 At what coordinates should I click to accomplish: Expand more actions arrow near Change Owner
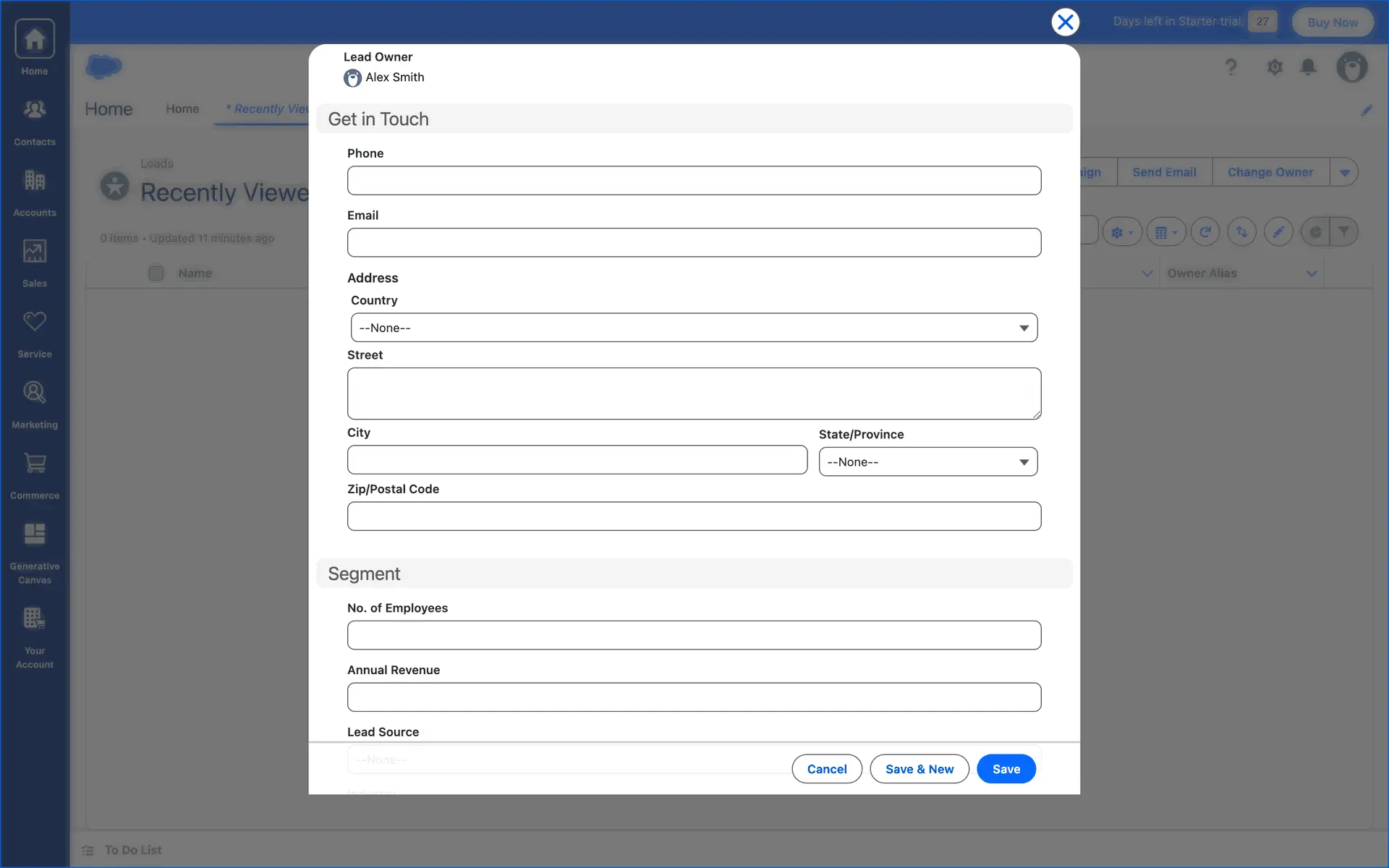point(1344,172)
